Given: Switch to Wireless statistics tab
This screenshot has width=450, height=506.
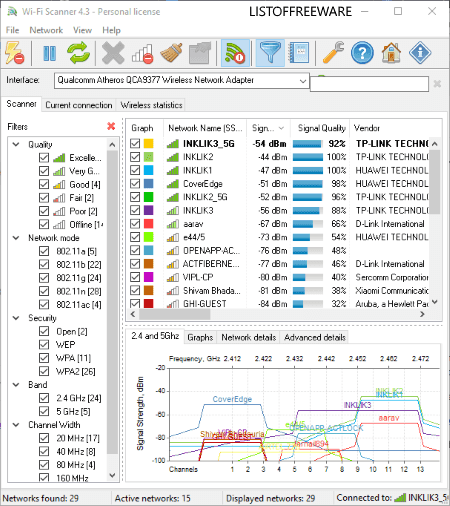Looking at the screenshot, I should click(152, 105).
